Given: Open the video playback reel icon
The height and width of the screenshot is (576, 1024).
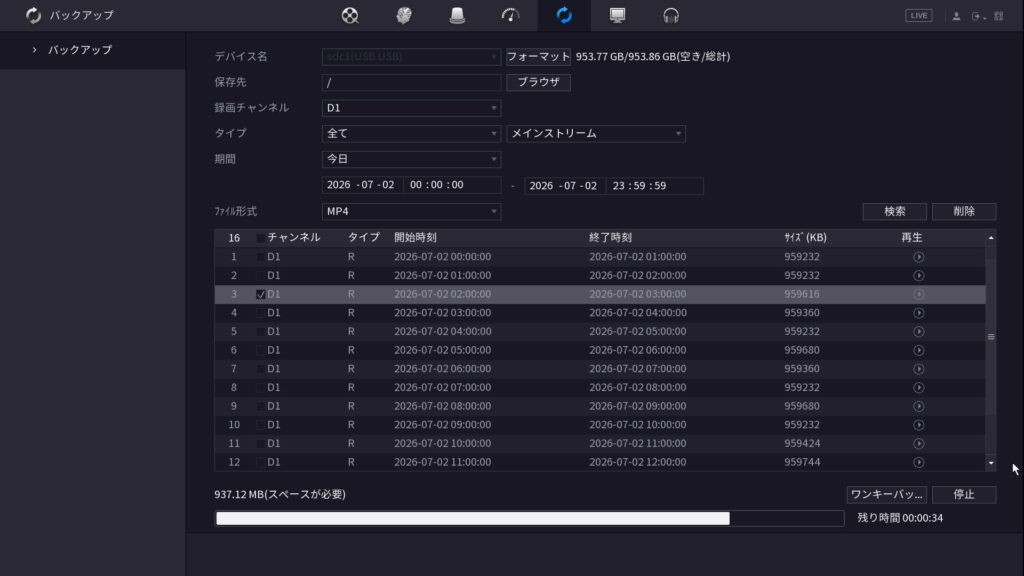Looking at the screenshot, I should click(x=350, y=15).
